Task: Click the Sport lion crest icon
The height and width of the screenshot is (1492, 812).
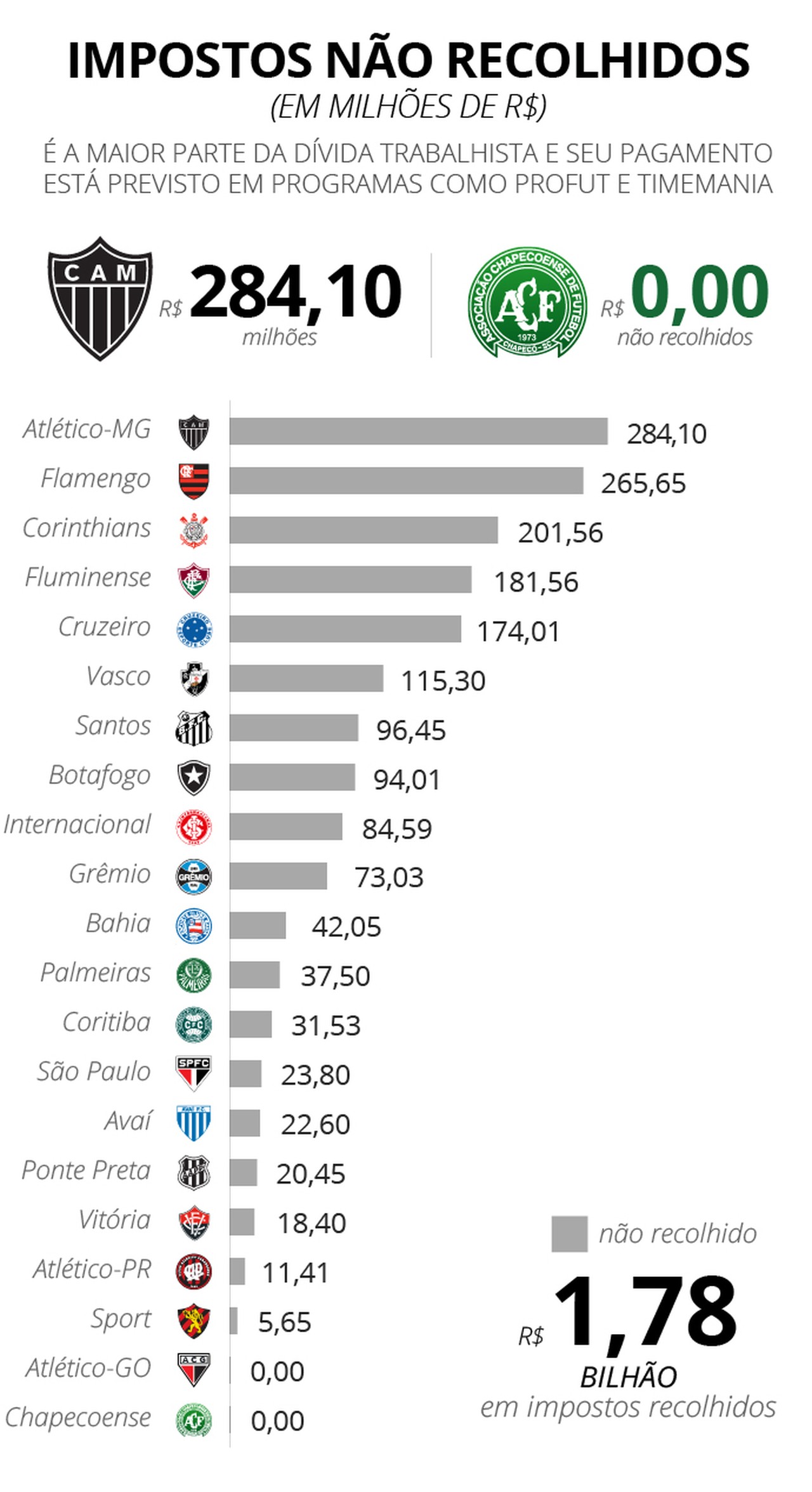Action: click(x=193, y=1321)
